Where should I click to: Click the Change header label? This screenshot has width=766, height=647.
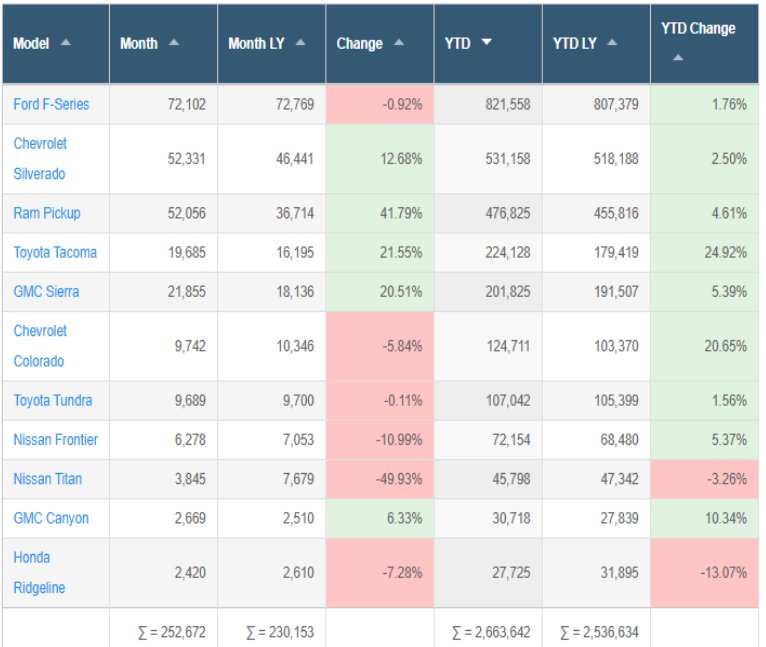[x=360, y=43]
